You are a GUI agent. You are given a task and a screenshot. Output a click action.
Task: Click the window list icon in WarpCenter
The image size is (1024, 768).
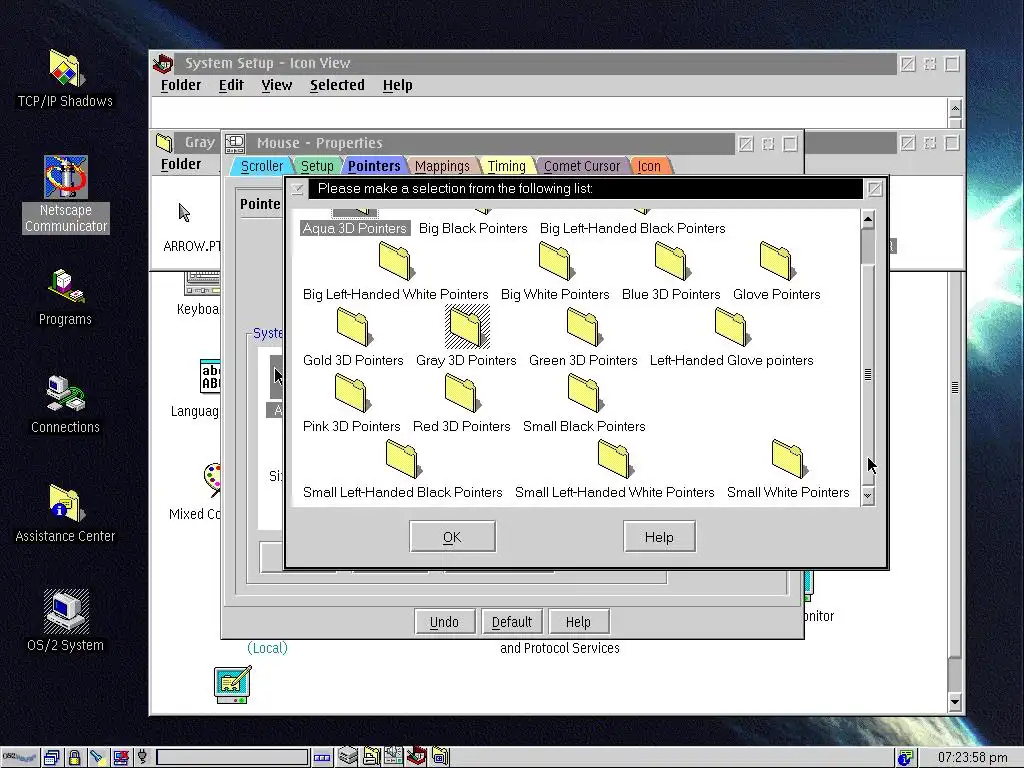[52, 758]
